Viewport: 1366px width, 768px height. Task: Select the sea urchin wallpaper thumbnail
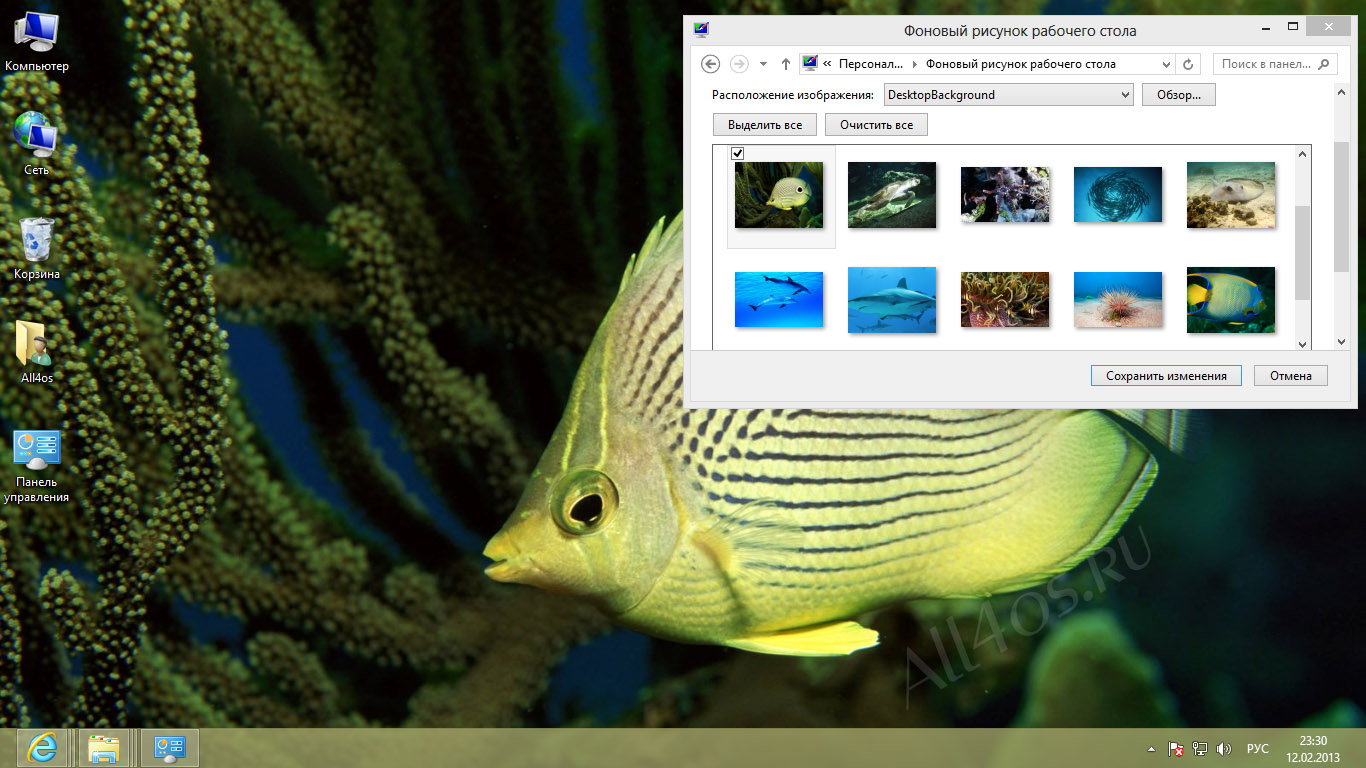(x=1118, y=299)
